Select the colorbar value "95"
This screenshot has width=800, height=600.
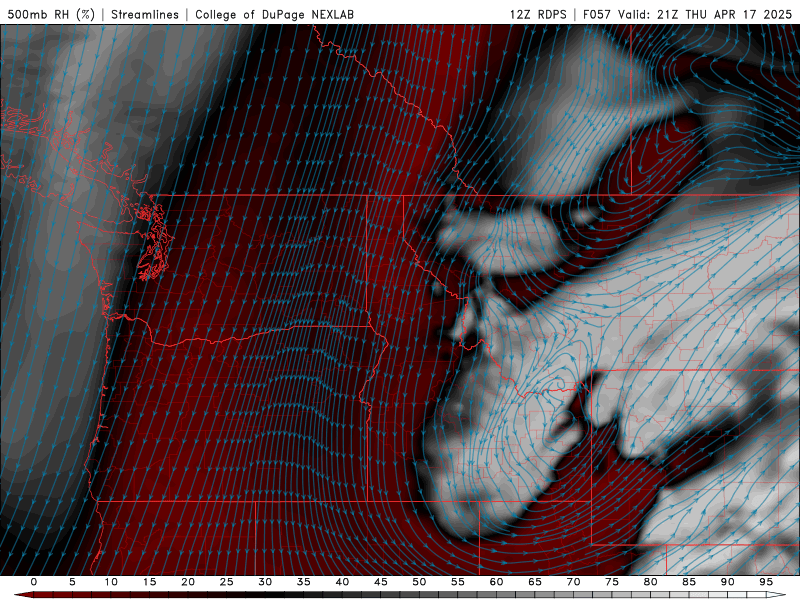point(766,582)
